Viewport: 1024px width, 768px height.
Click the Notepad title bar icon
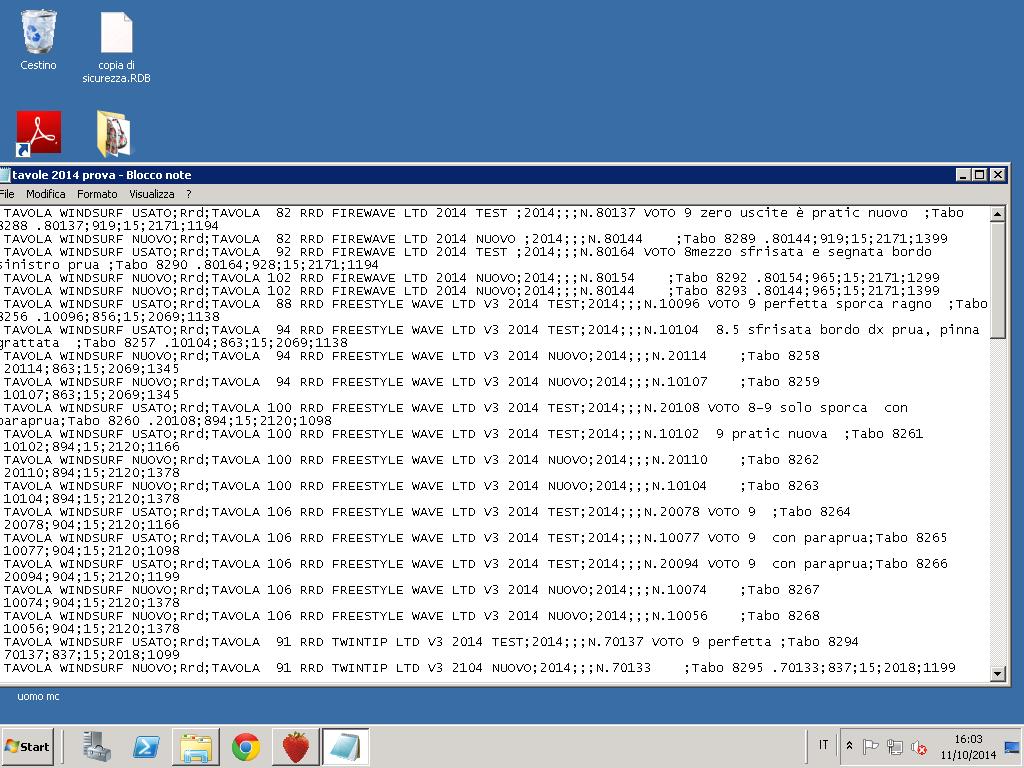pyautogui.click(x=5, y=175)
